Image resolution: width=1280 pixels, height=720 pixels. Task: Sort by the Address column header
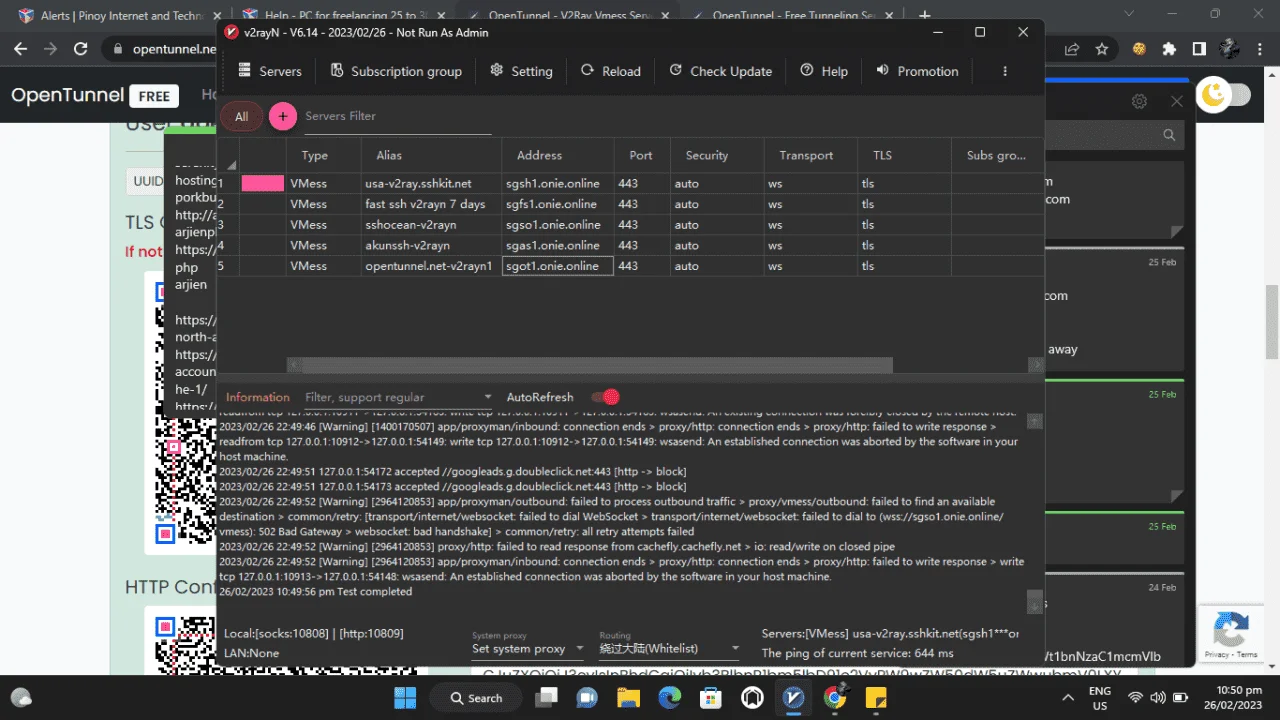point(557,155)
